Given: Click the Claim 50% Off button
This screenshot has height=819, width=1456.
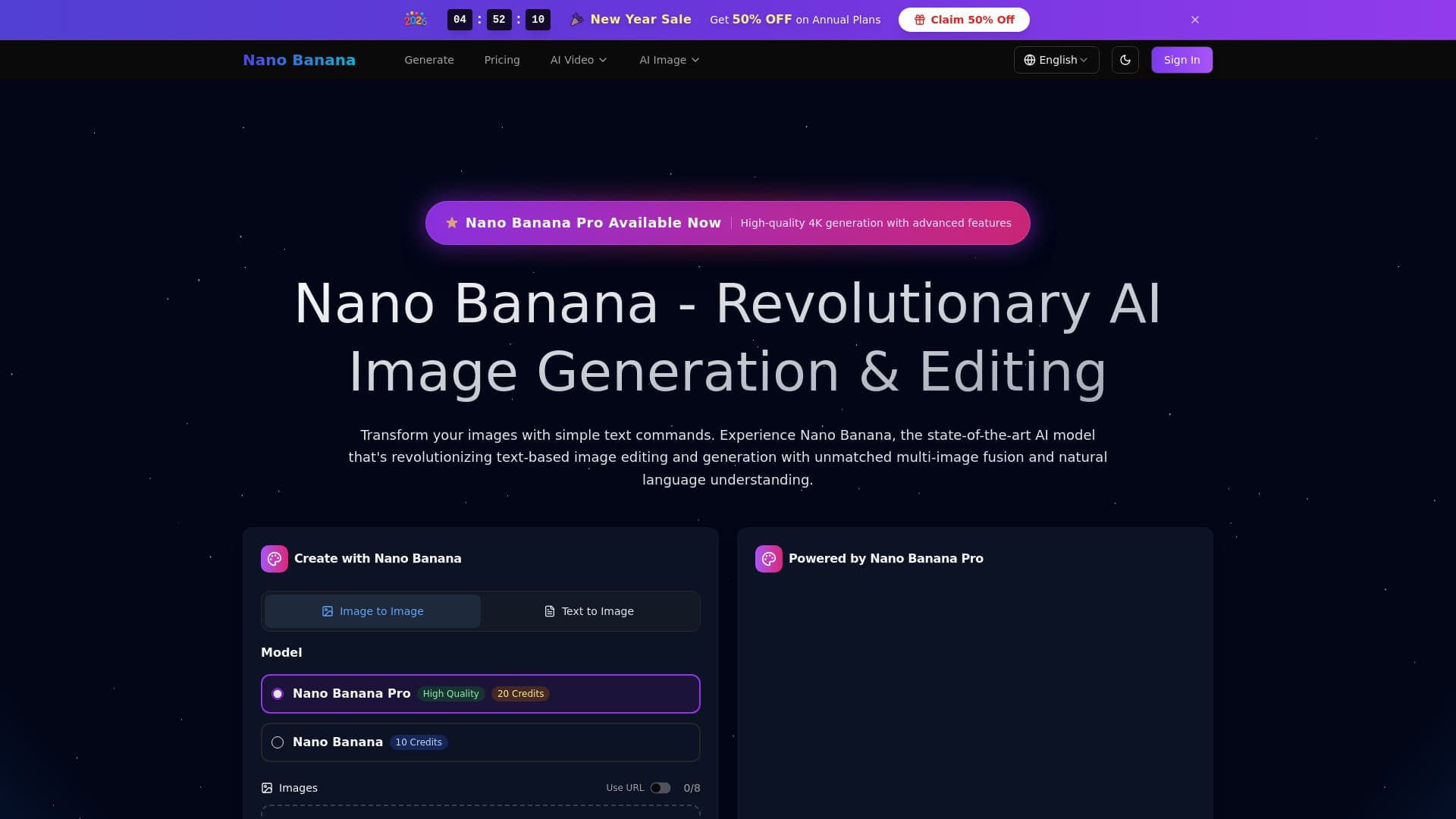Looking at the screenshot, I should [963, 20].
